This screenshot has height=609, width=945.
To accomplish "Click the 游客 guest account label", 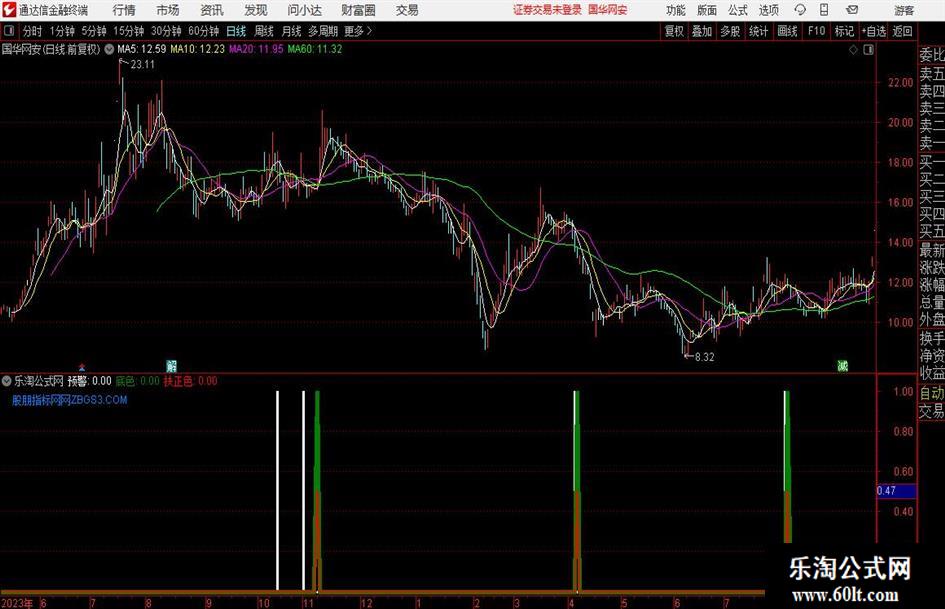I will click(x=903, y=10).
